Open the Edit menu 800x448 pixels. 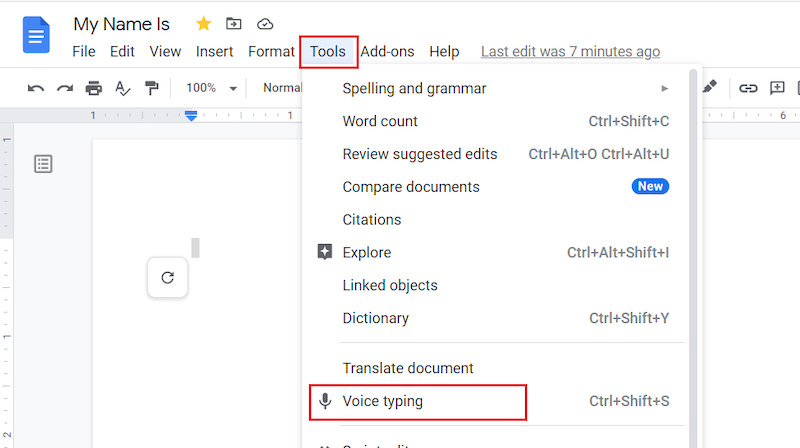(122, 52)
